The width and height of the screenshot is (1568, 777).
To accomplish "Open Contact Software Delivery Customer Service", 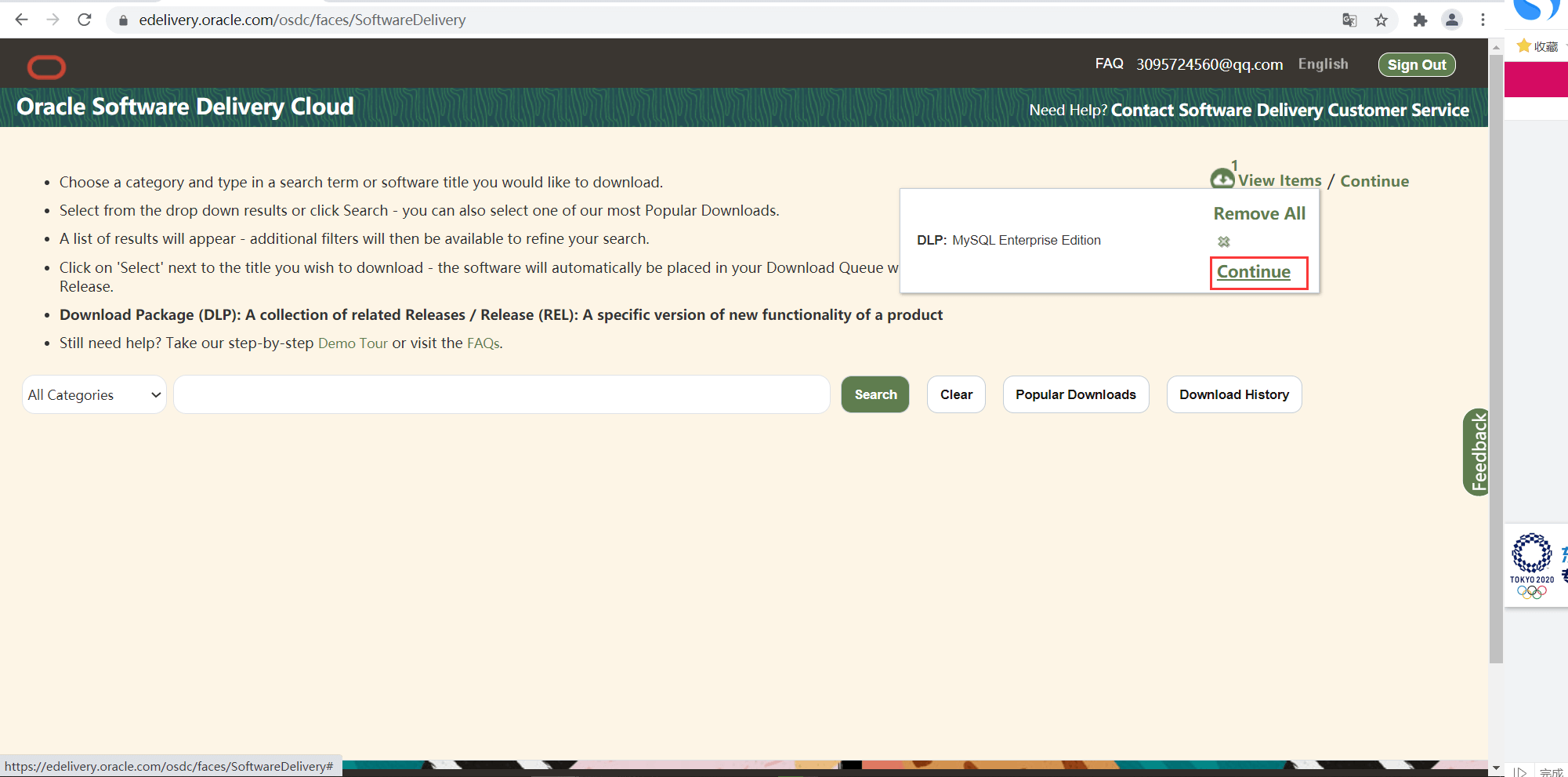I will [x=1290, y=110].
